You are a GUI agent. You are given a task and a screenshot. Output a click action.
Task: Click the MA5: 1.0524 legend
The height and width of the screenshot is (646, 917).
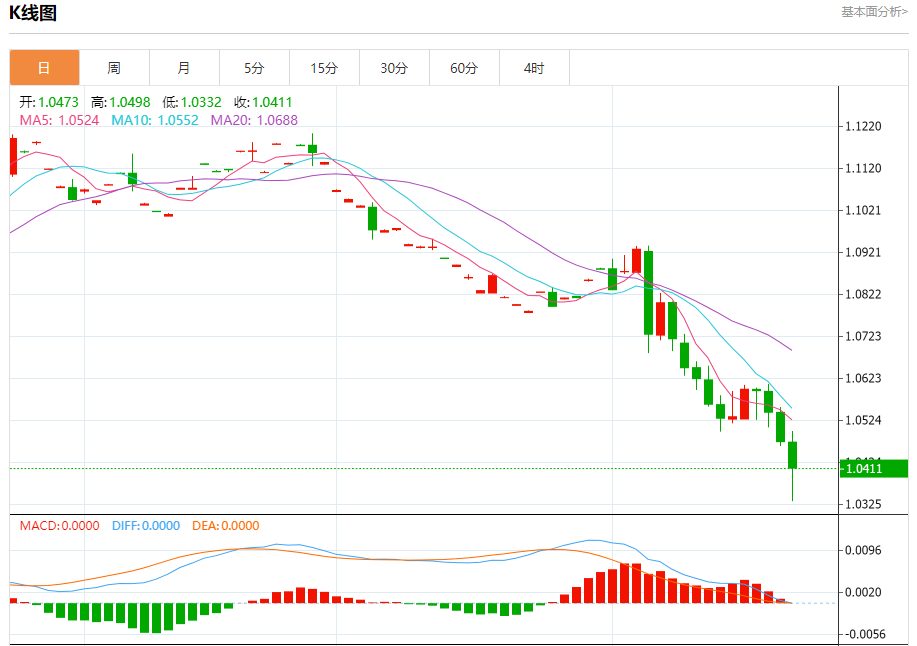pyautogui.click(x=59, y=120)
